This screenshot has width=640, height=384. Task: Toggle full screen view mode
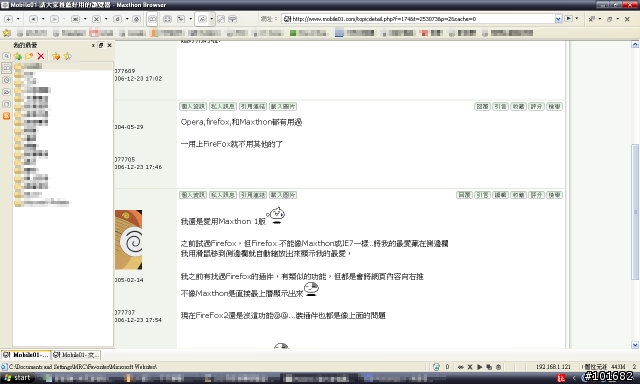[x=167, y=19]
